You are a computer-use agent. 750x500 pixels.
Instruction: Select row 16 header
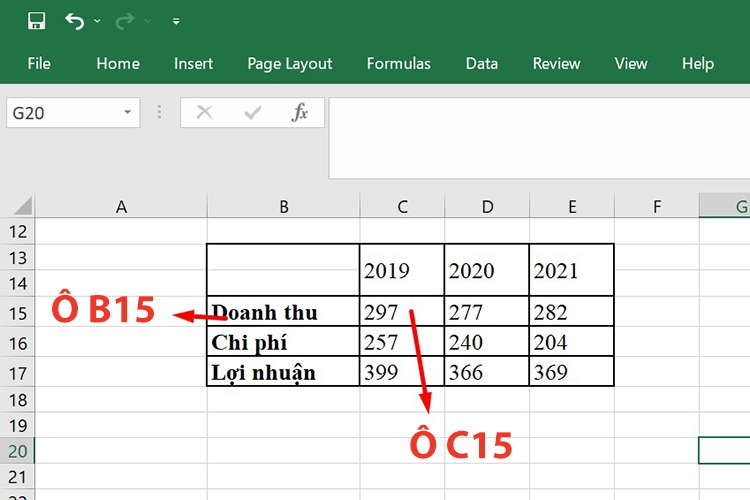coord(18,343)
